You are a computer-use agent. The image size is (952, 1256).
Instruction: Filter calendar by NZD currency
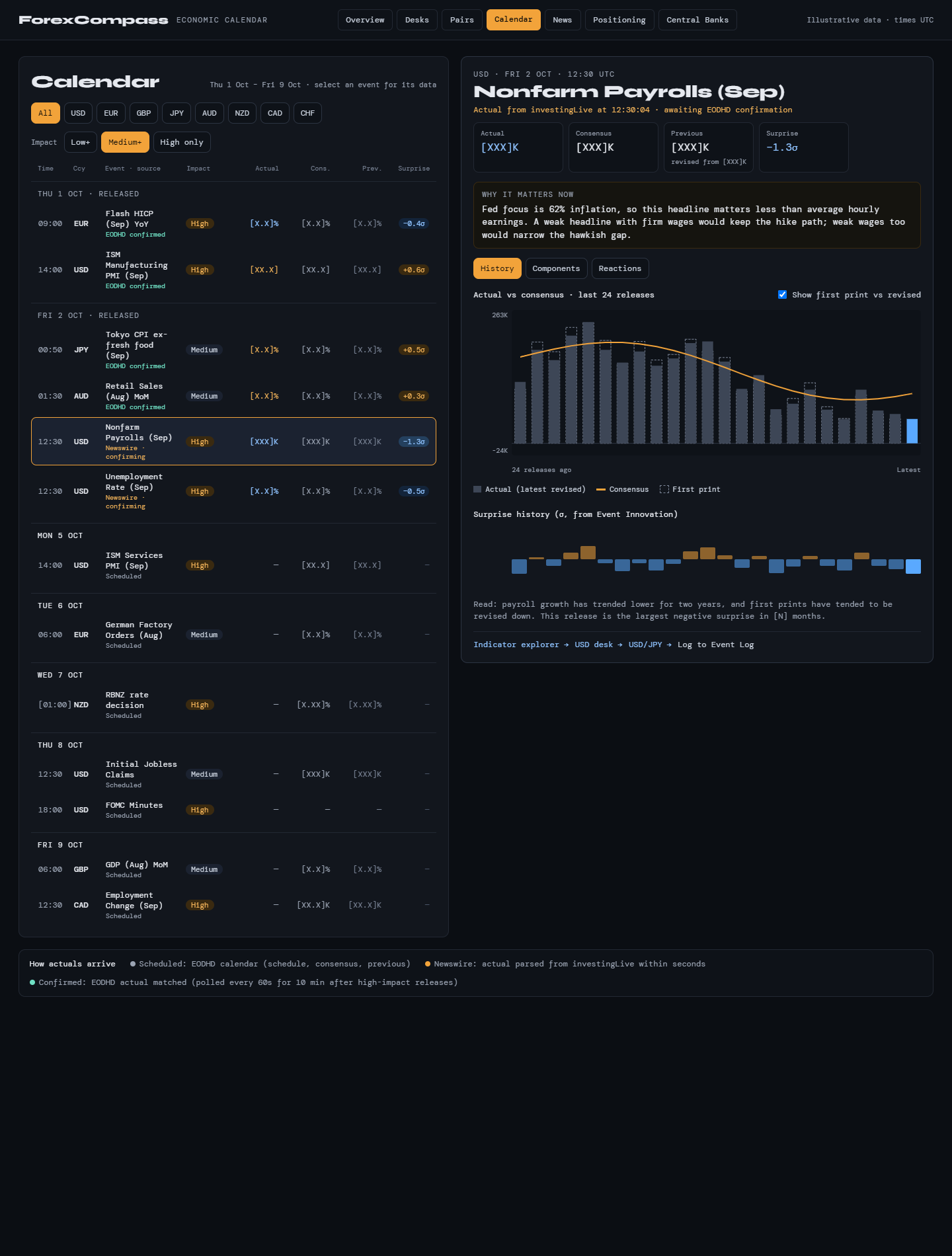coord(242,113)
